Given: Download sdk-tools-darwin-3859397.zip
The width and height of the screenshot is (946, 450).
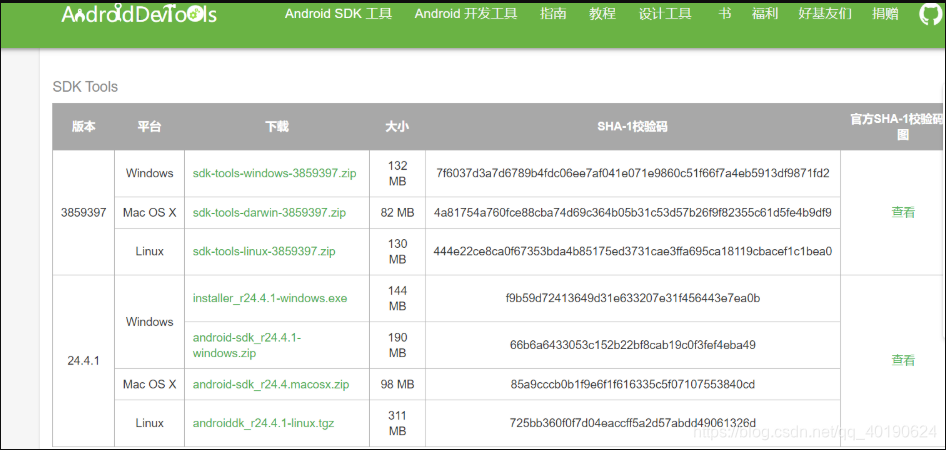Looking at the screenshot, I should coord(269,213).
